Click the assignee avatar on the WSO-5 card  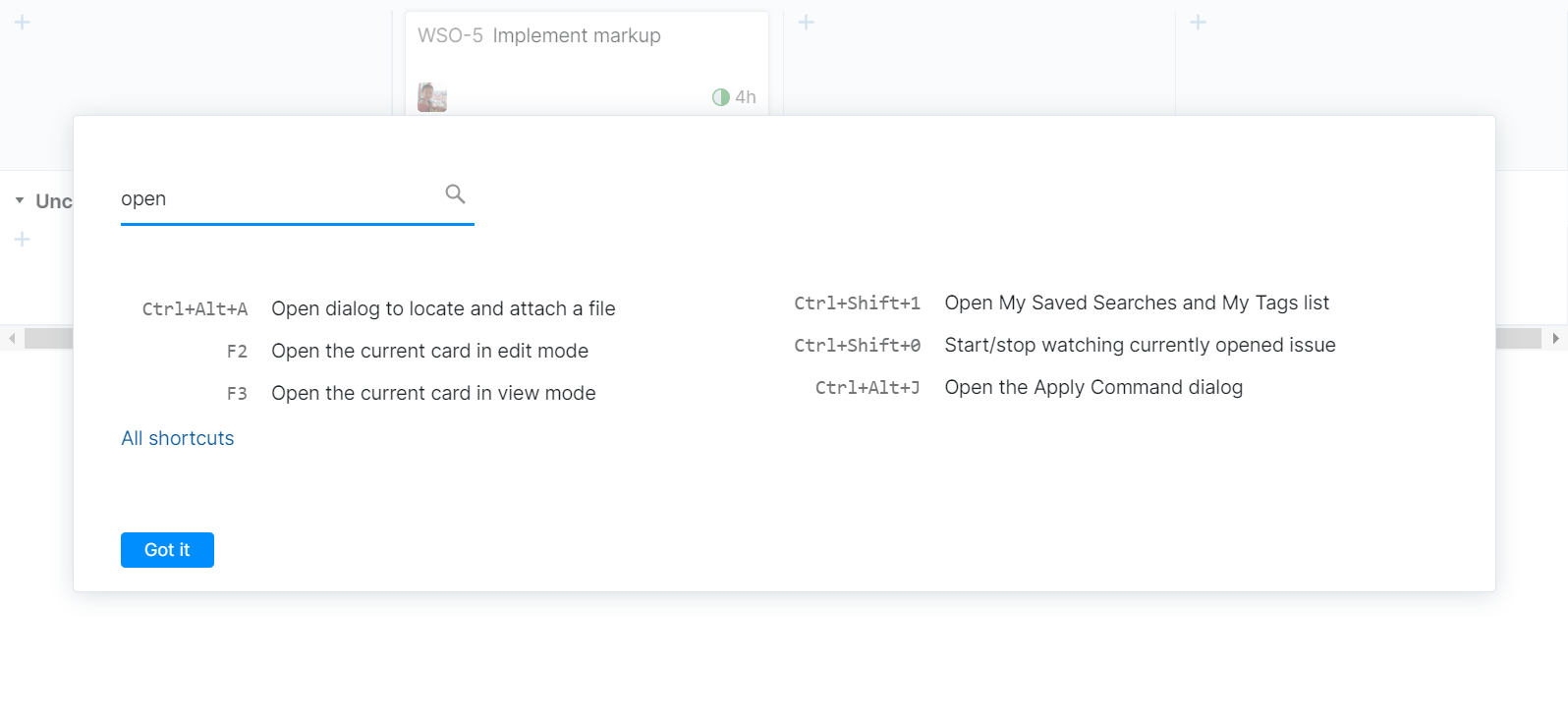432,97
